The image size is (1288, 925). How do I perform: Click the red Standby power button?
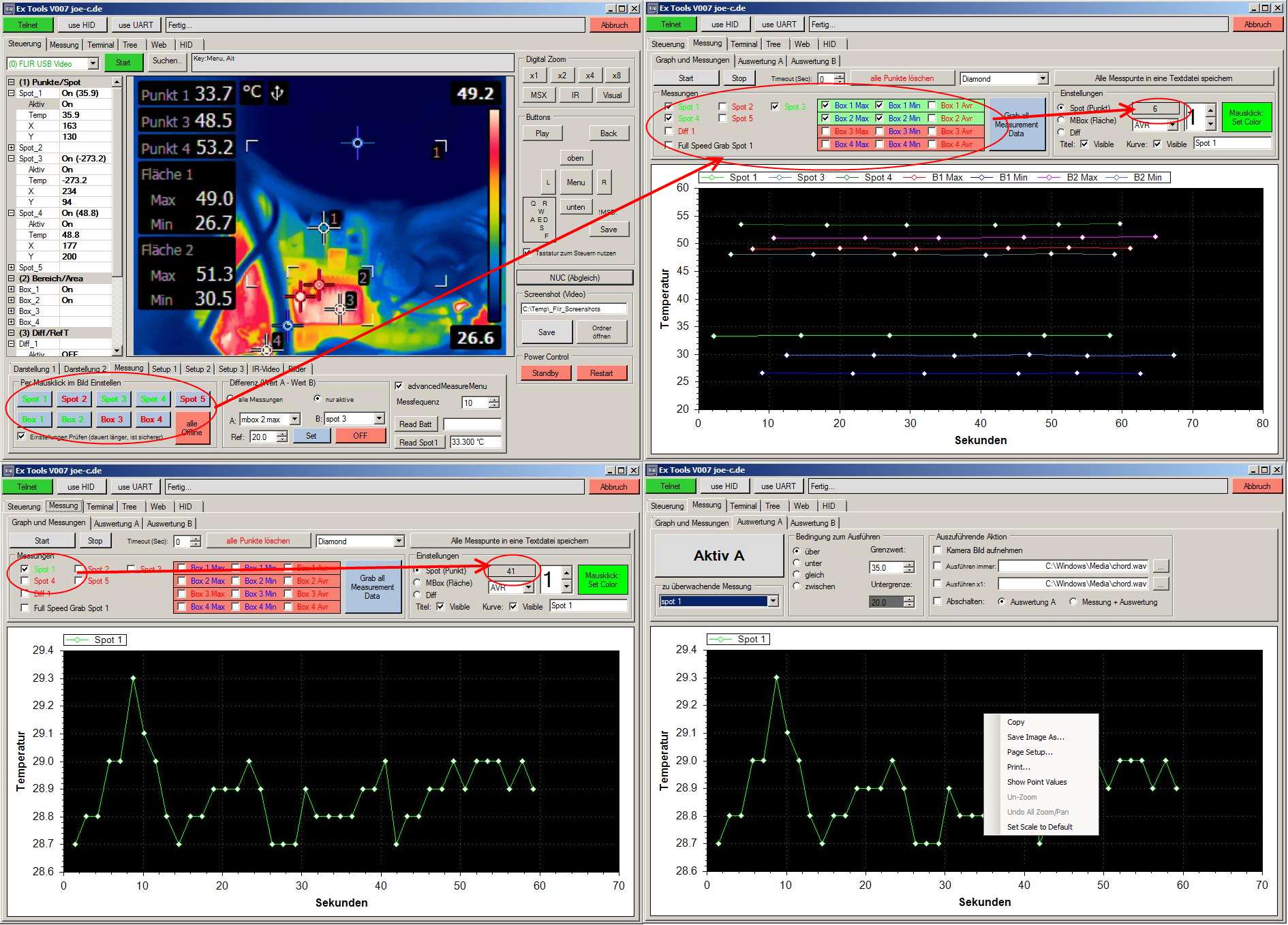(x=545, y=373)
